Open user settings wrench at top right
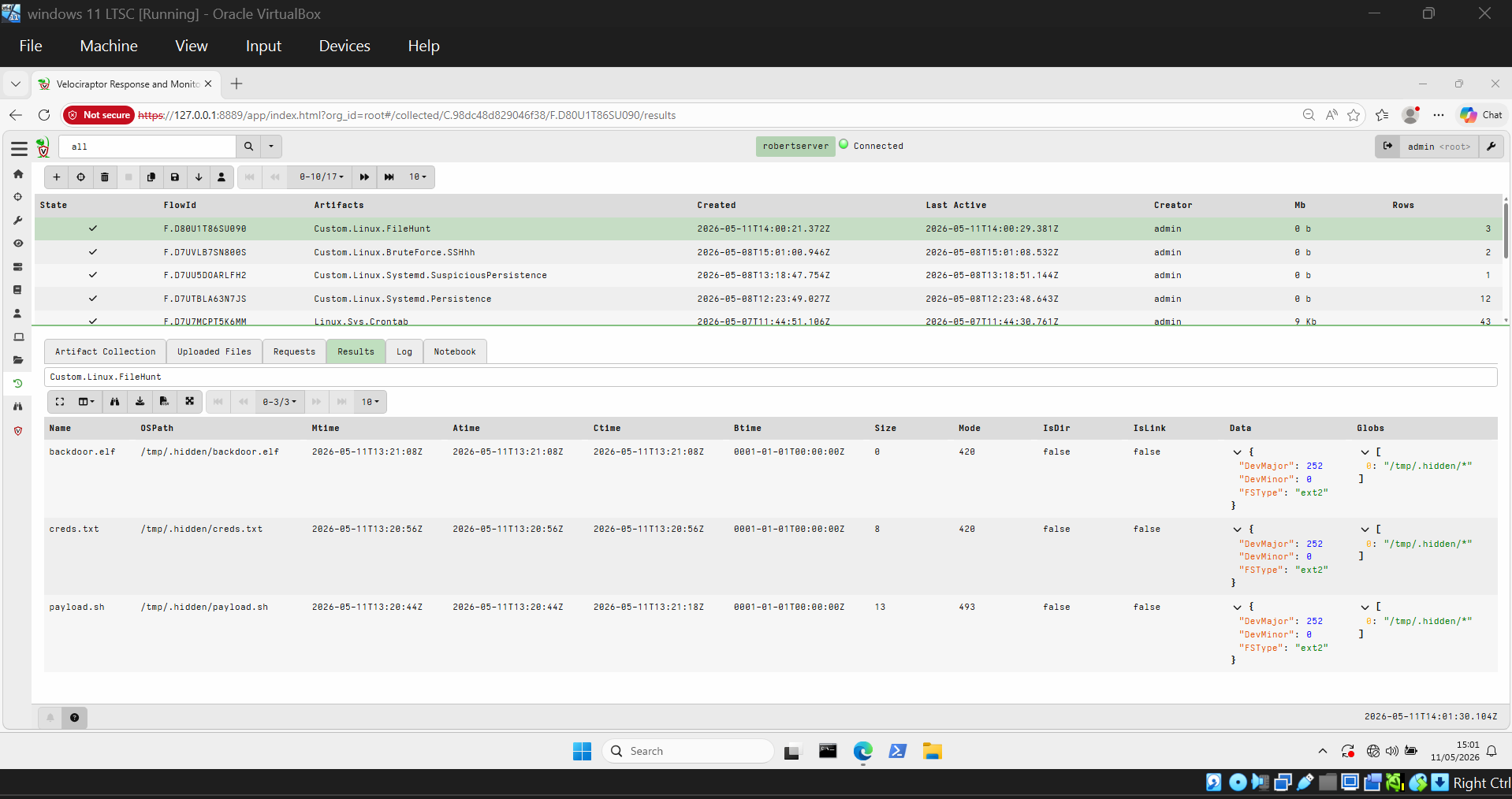Screen dimensions: 1512x799 point(1491,147)
